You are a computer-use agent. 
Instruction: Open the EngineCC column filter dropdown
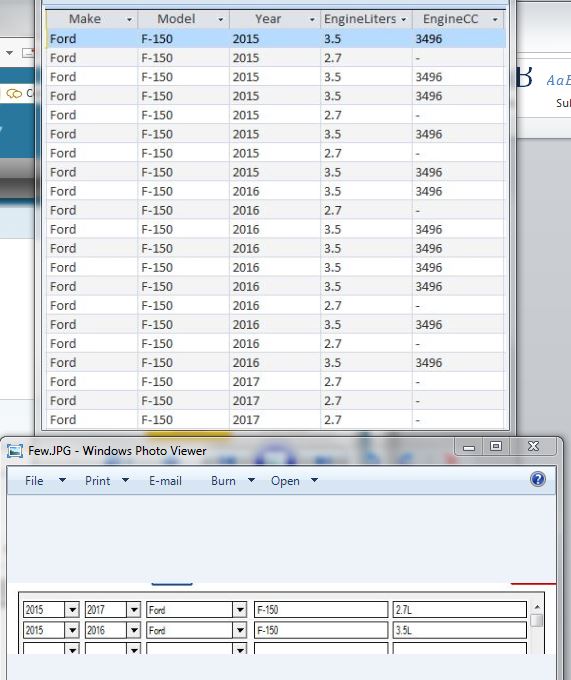click(495, 20)
